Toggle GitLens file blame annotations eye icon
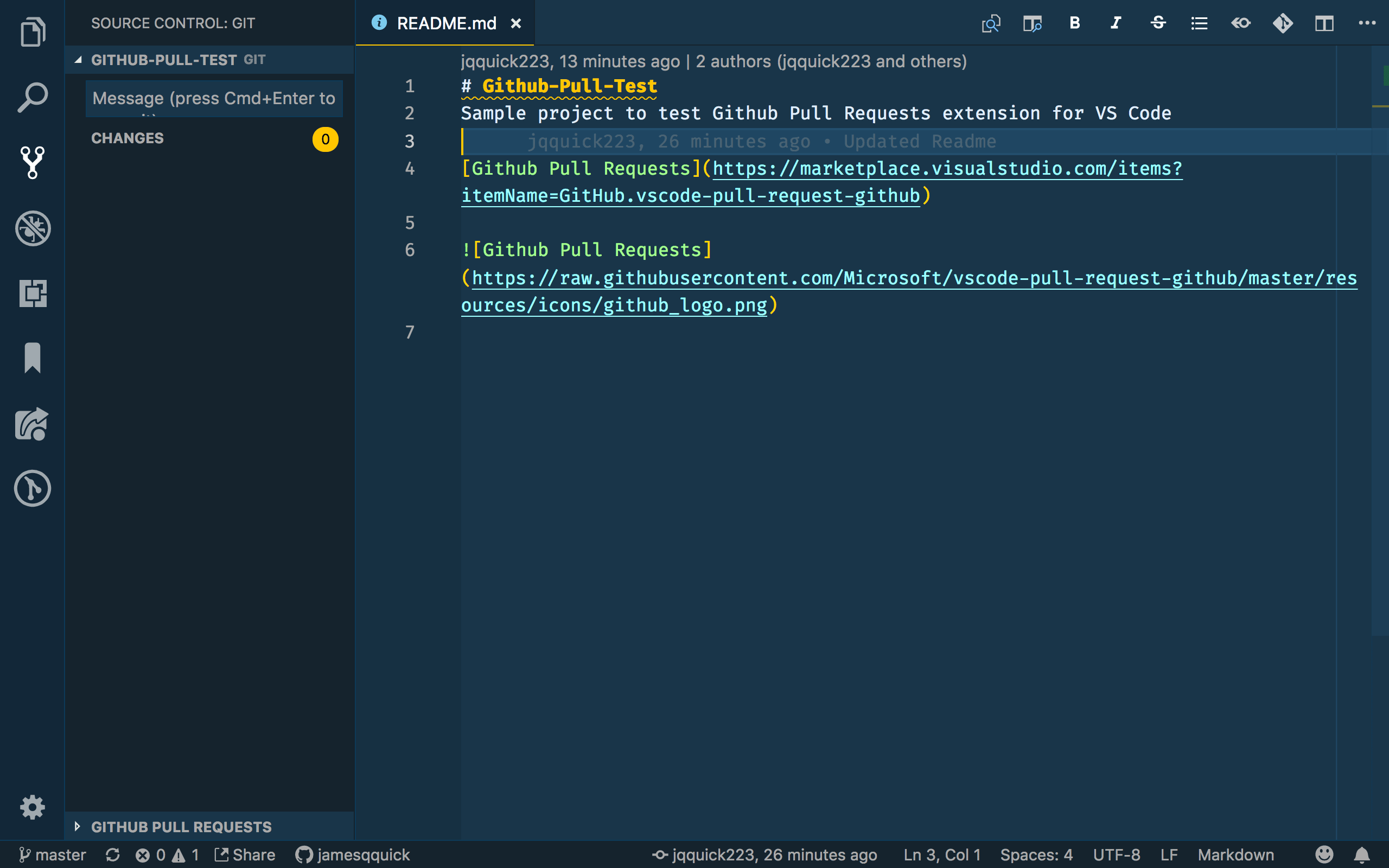The height and width of the screenshot is (868, 1389). [x=1241, y=23]
